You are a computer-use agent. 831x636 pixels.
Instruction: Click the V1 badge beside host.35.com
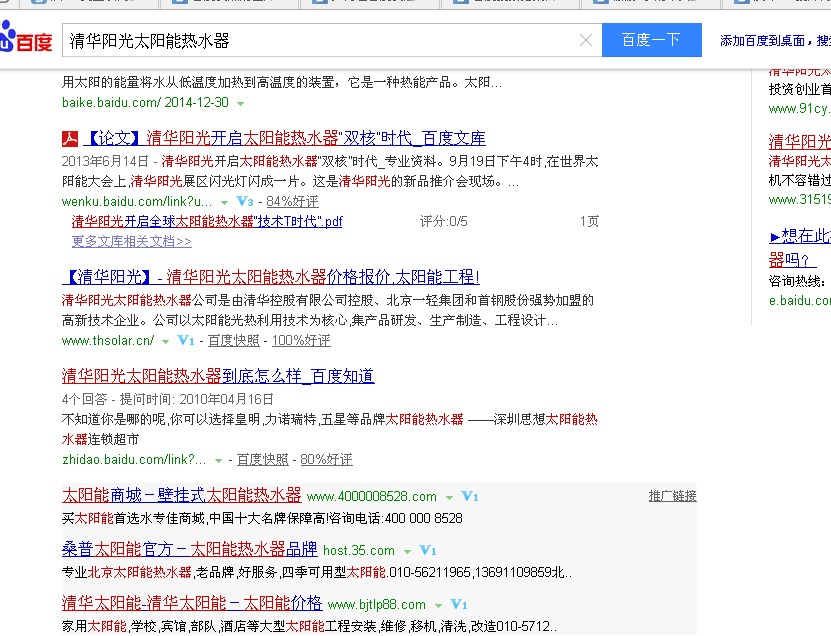[x=427, y=551]
